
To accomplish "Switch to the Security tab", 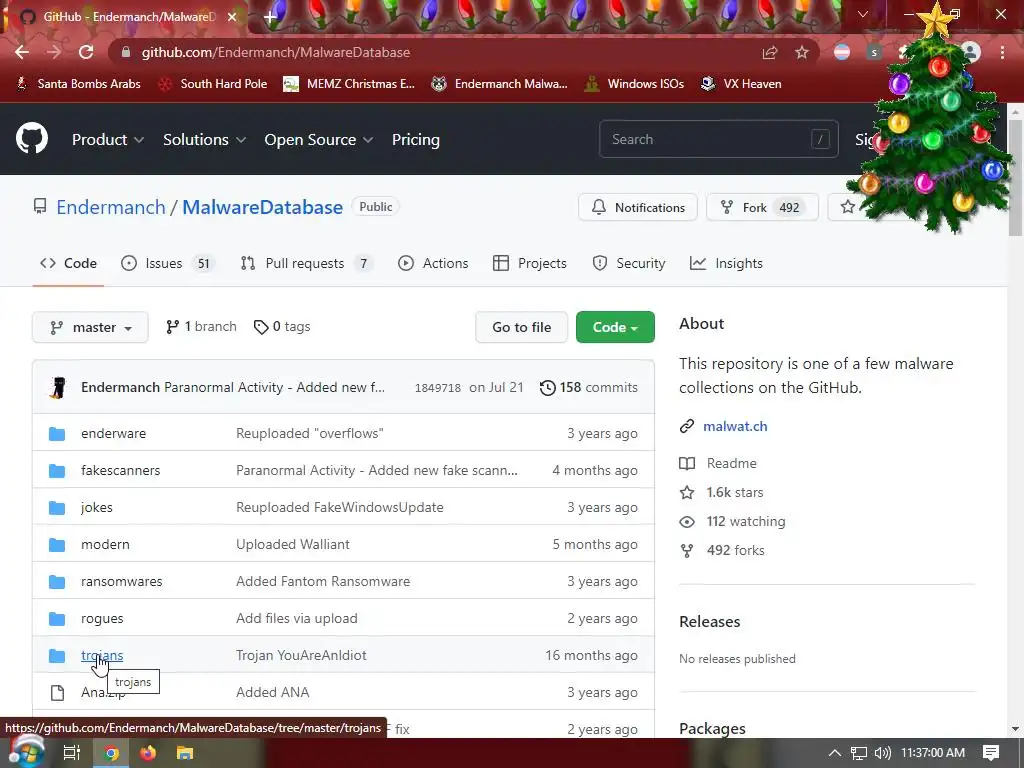I will coord(628,263).
